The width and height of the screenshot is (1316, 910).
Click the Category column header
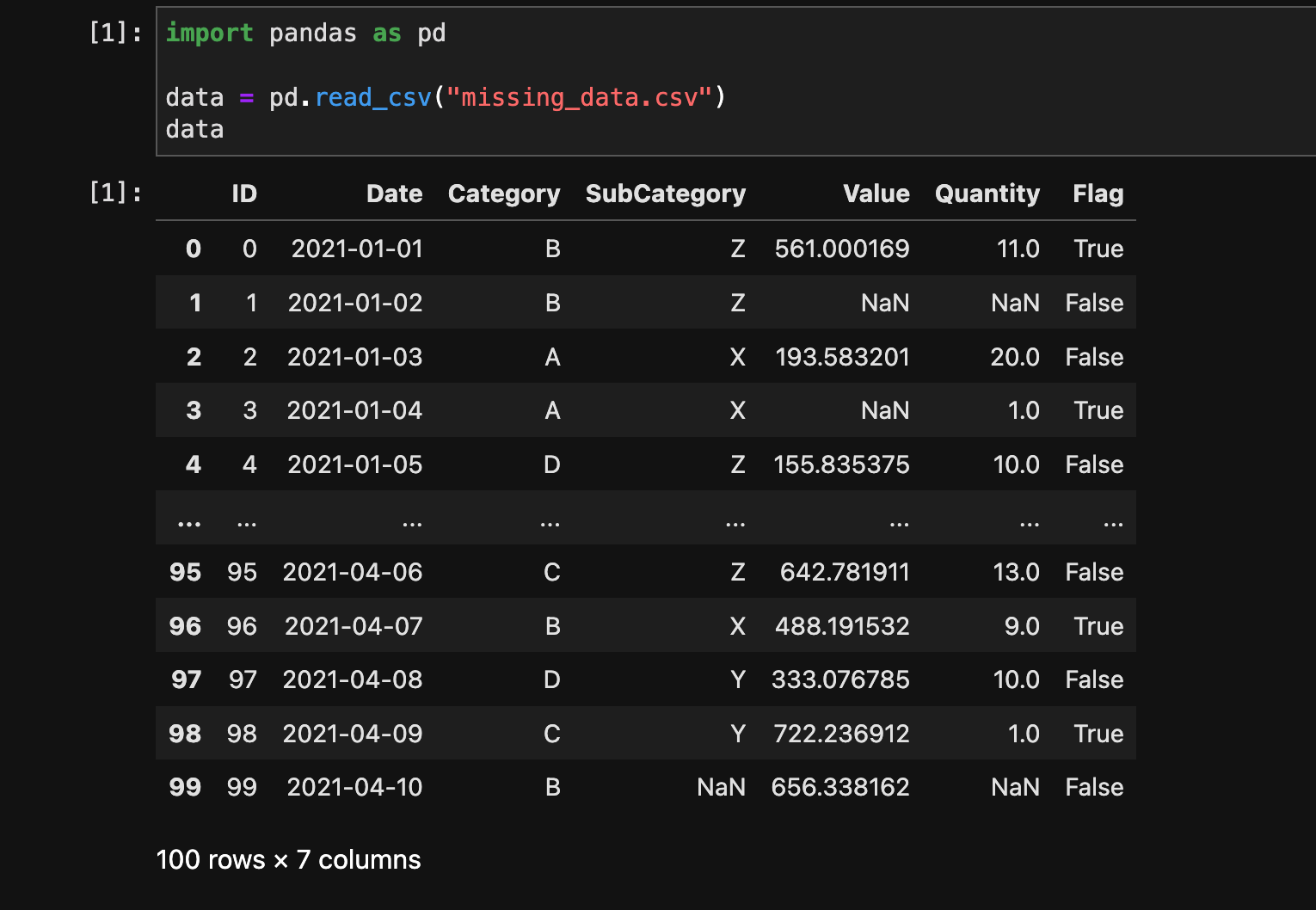pyautogui.click(x=504, y=194)
